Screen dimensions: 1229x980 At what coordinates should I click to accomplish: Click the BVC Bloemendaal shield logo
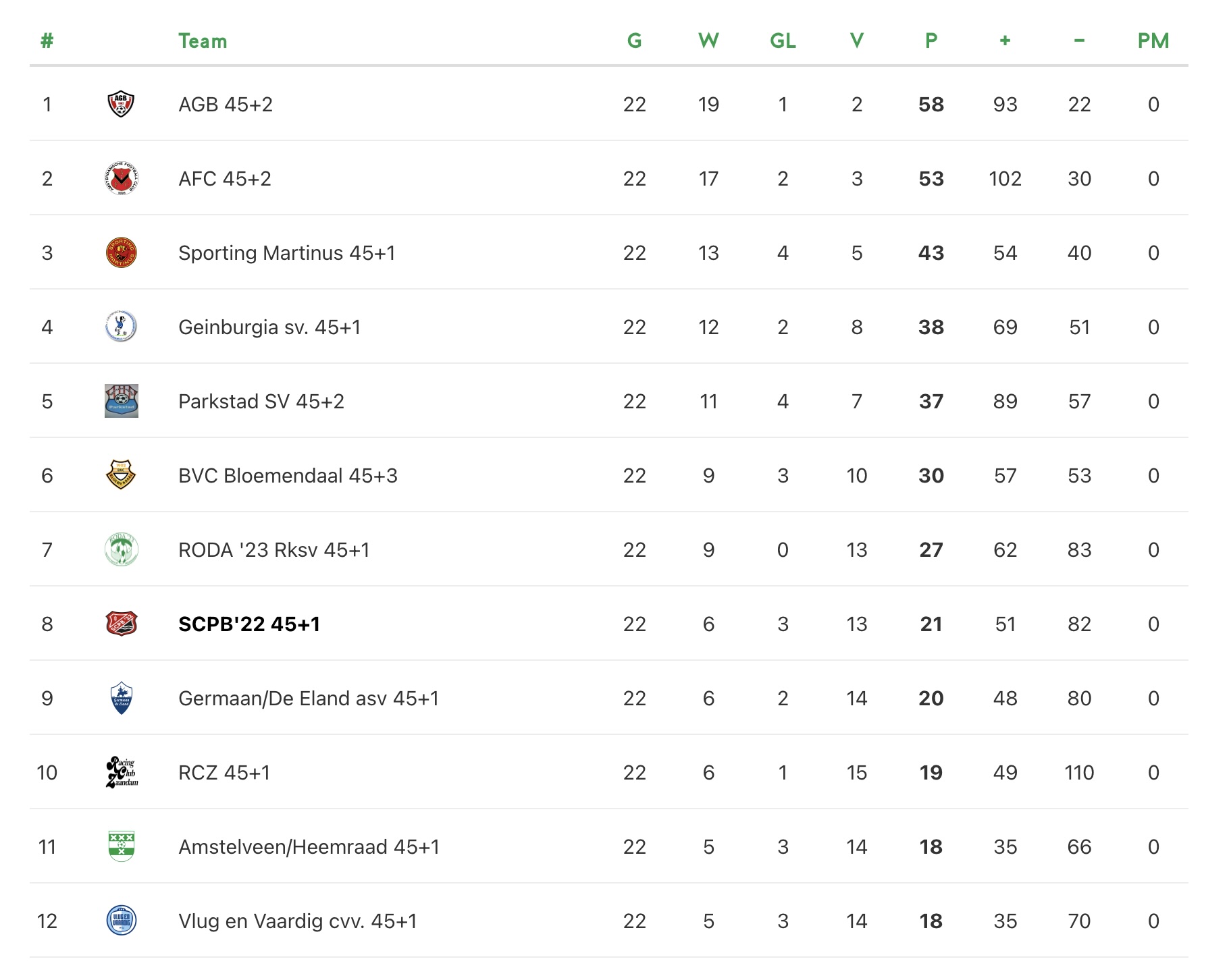click(x=122, y=475)
